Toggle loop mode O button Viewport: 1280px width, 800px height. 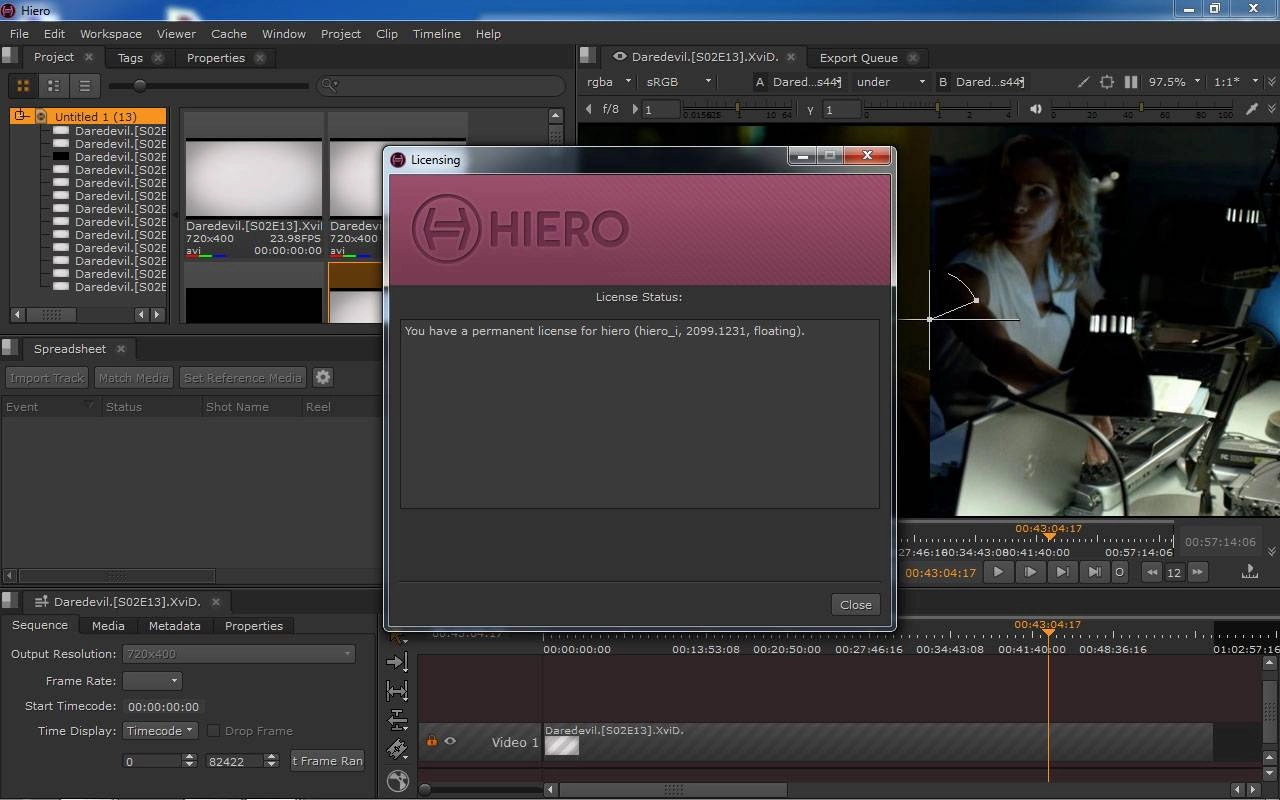(x=1119, y=572)
